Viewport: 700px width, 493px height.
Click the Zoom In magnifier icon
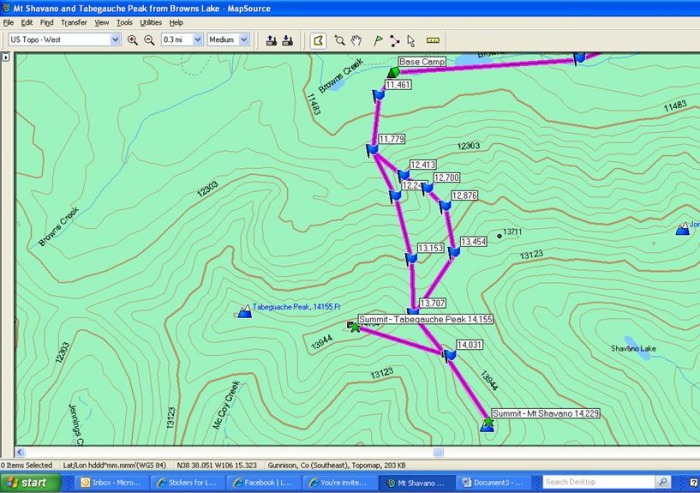point(133,40)
